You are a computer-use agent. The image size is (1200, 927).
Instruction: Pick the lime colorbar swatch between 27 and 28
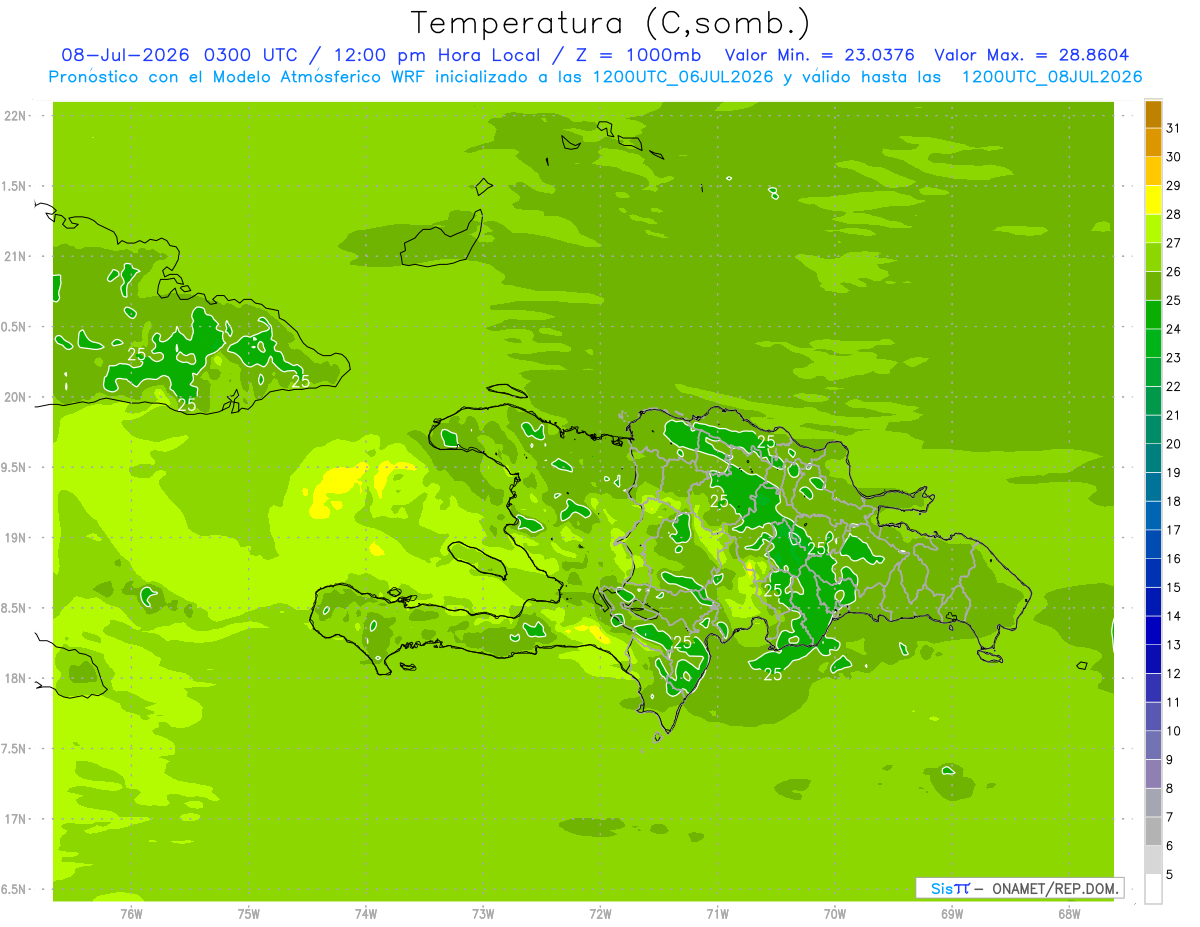pos(1153,229)
